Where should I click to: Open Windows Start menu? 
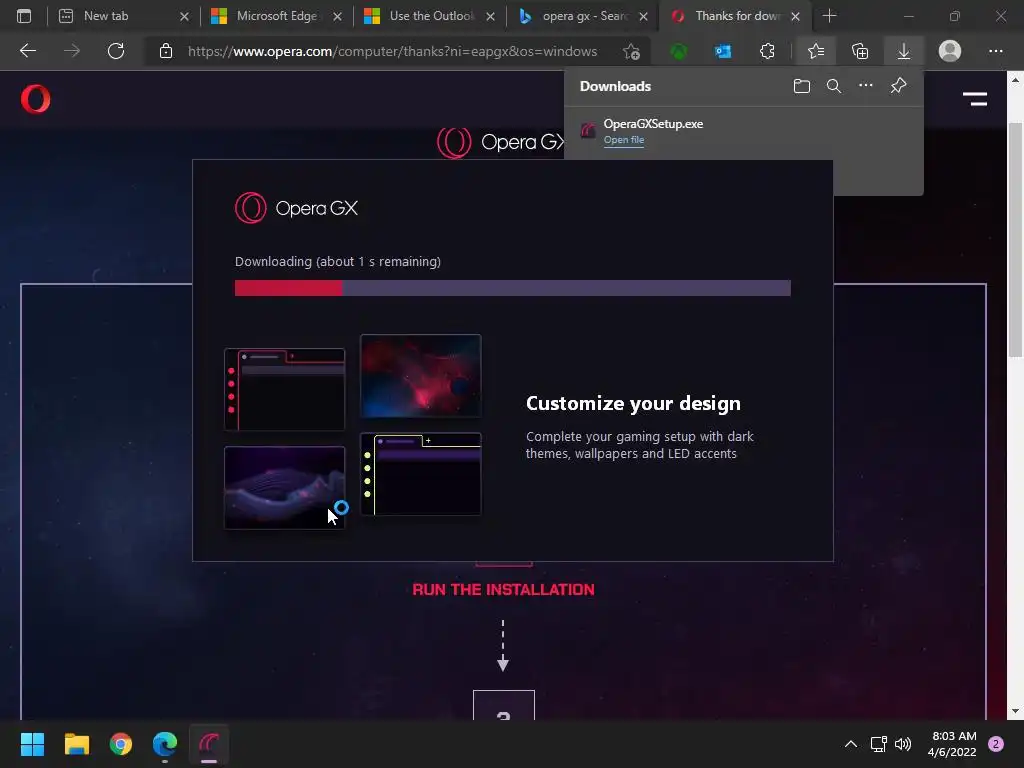(x=32, y=744)
